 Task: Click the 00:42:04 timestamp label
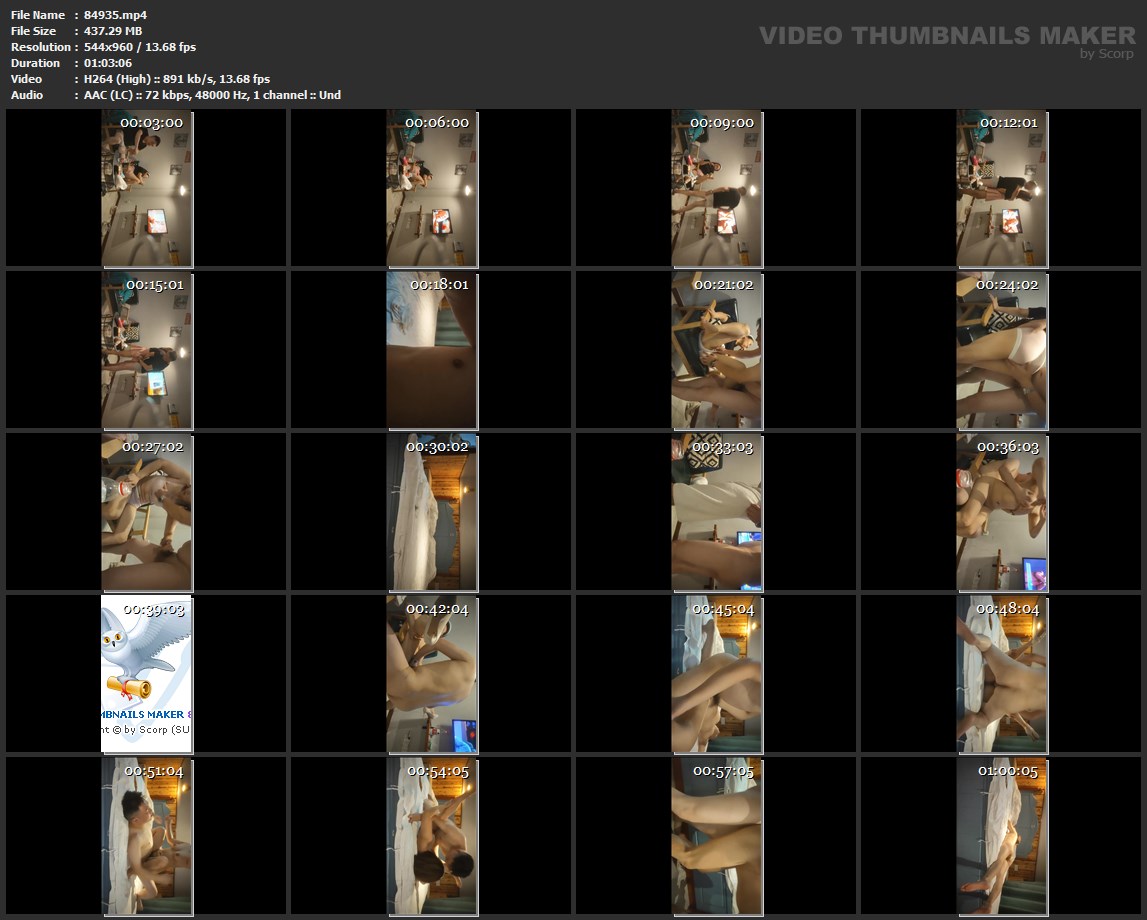point(437,609)
